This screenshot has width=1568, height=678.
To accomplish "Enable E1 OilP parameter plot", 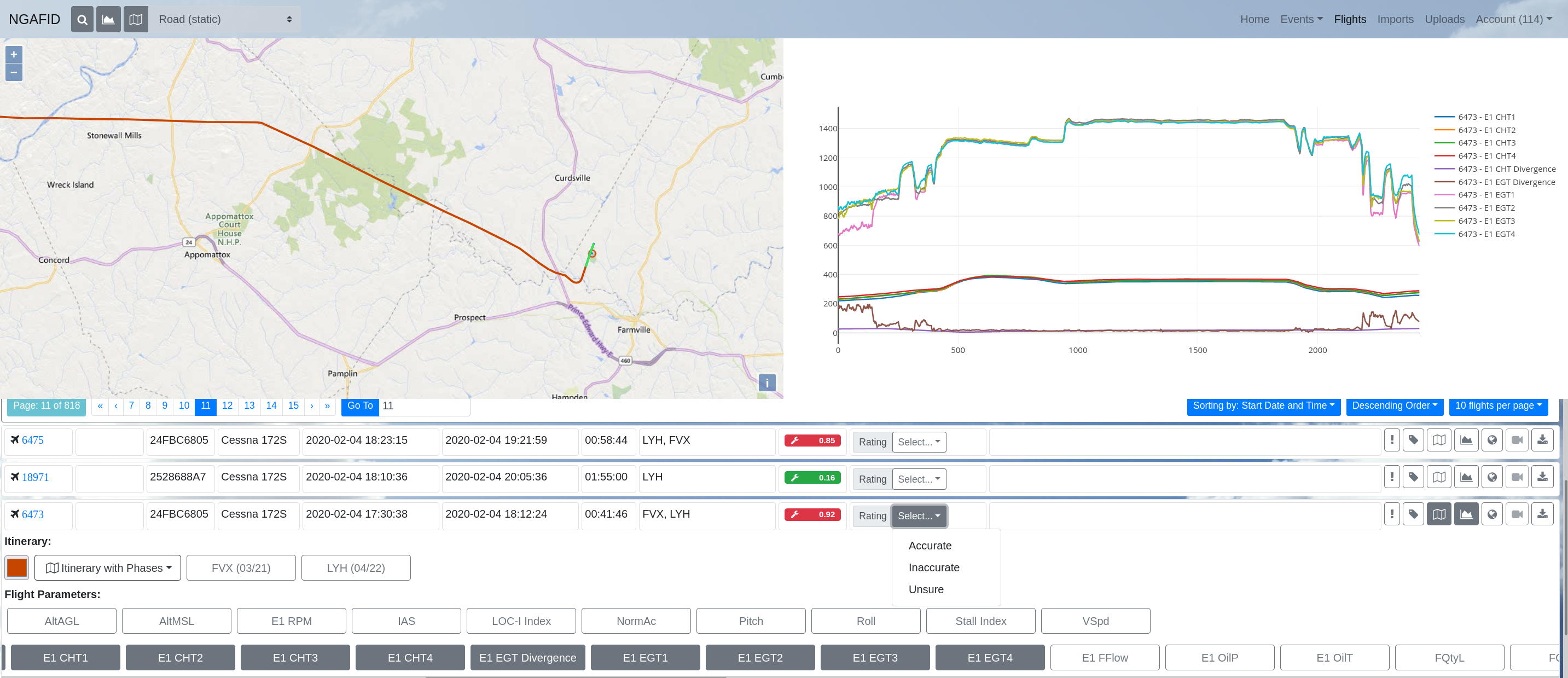I will 1220,658.
